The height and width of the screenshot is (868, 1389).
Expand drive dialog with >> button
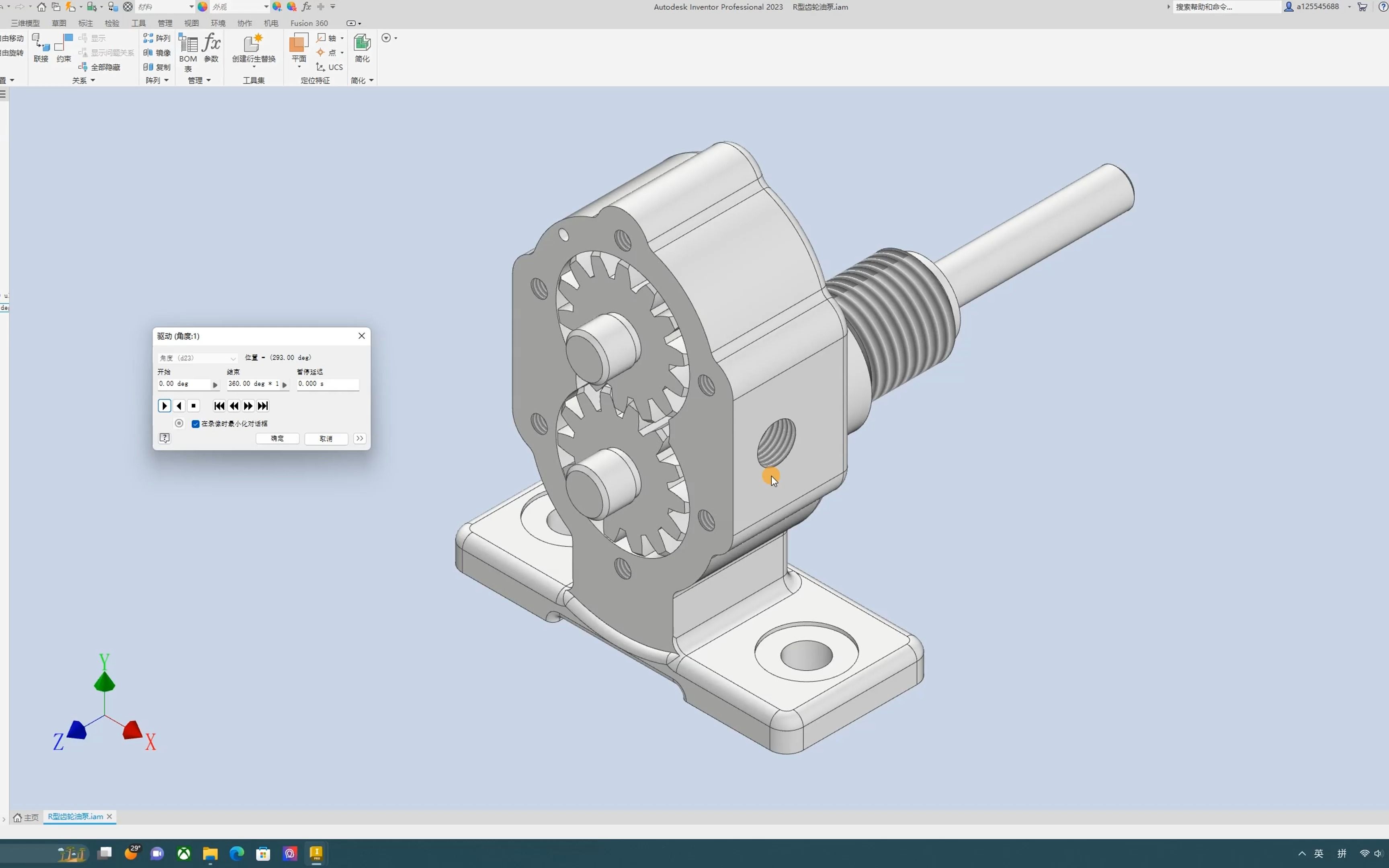click(360, 438)
